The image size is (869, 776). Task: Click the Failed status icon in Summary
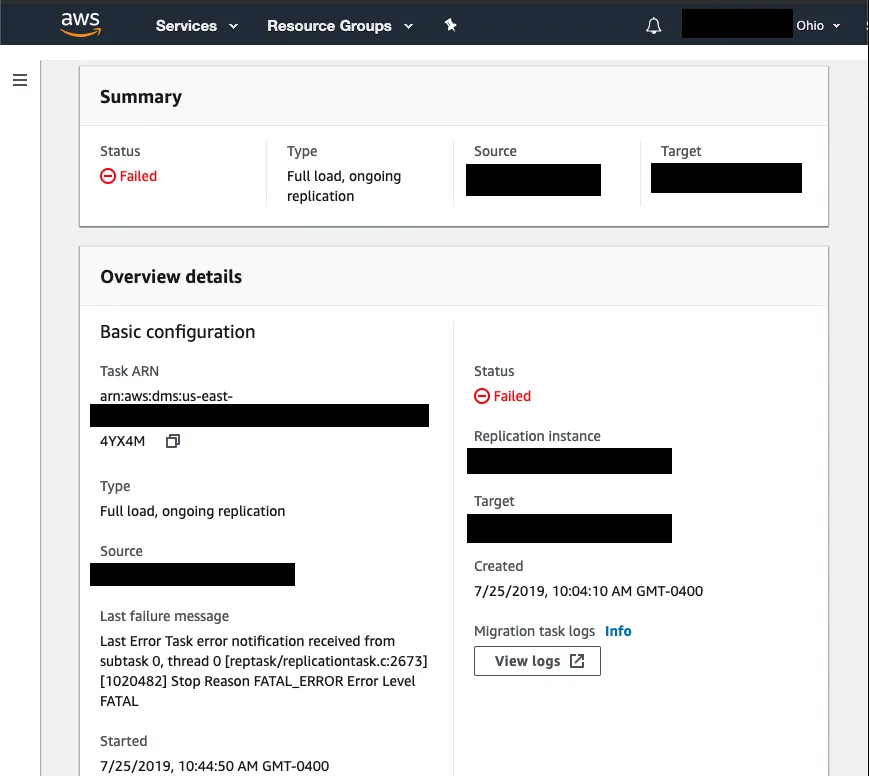point(108,176)
